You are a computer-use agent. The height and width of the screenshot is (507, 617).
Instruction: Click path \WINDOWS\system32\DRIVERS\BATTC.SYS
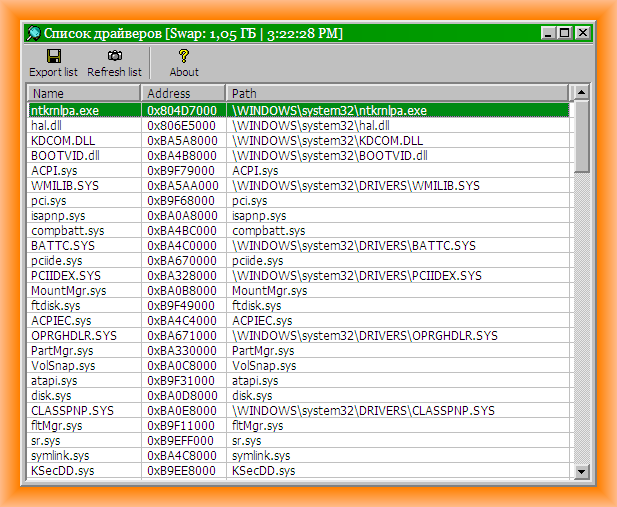pos(354,245)
